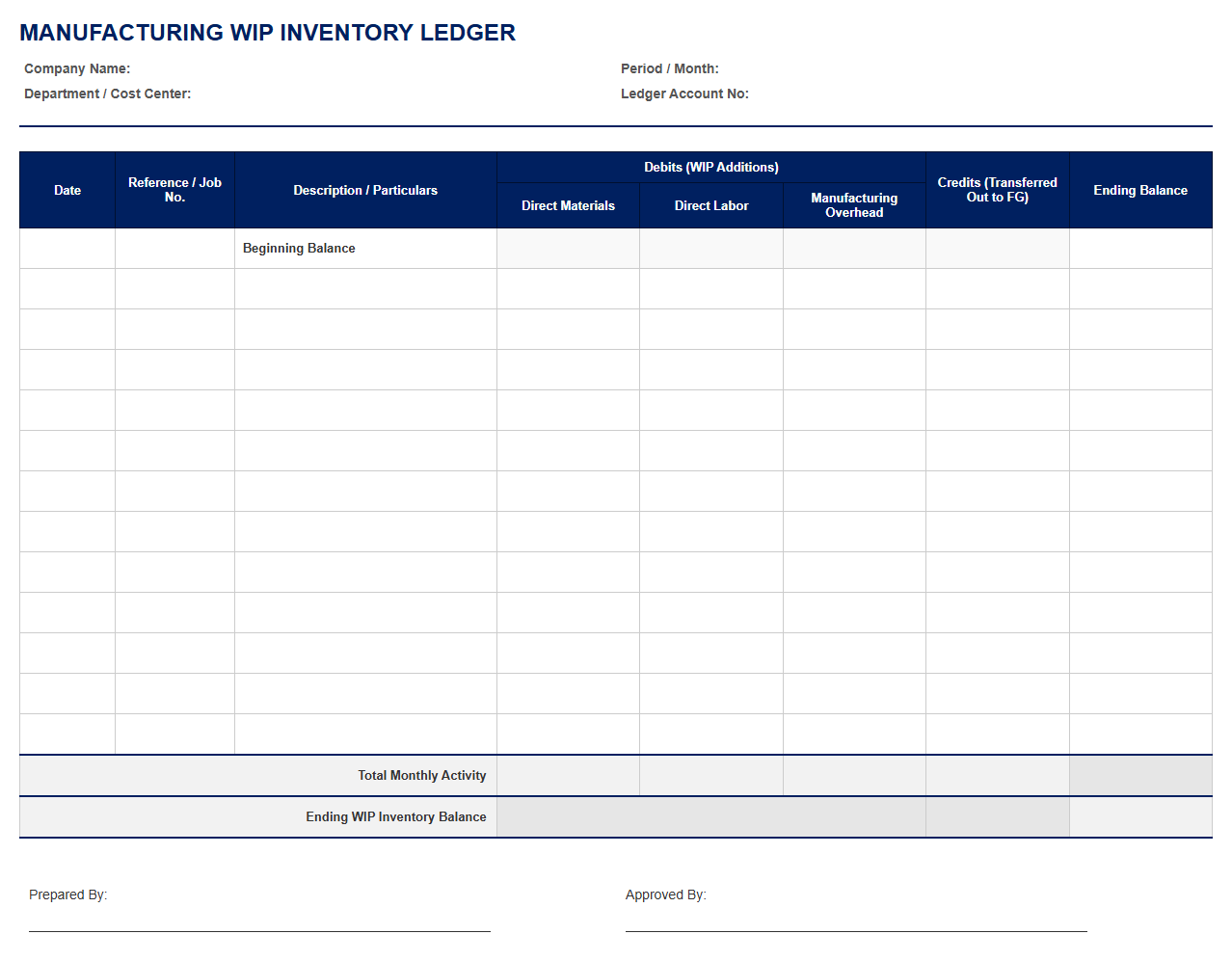Screen dimensions: 1232x961
Task: Click Direct Materials cell in Beginning Balance row
Action: [568, 249]
